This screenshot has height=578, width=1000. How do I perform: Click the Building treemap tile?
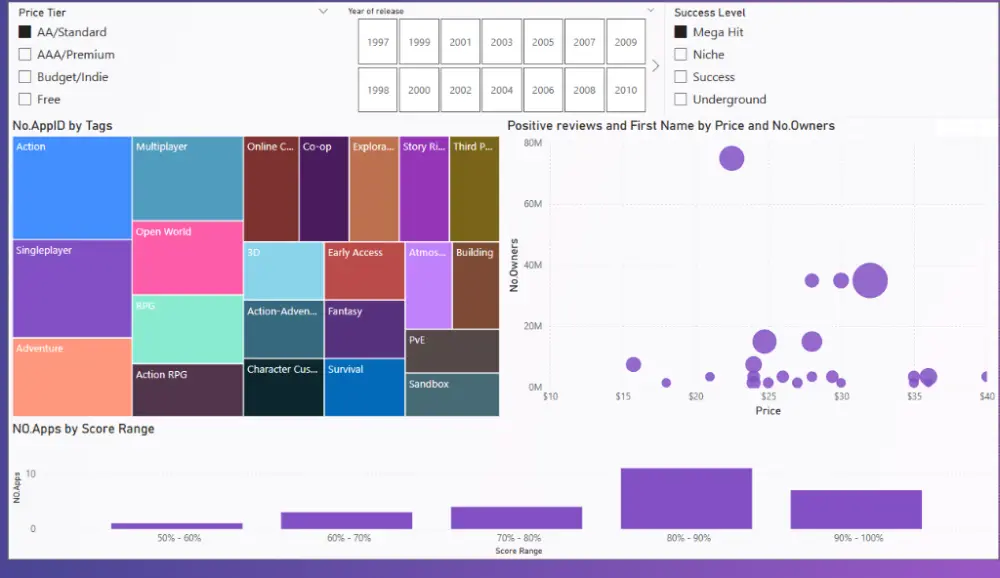point(476,285)
